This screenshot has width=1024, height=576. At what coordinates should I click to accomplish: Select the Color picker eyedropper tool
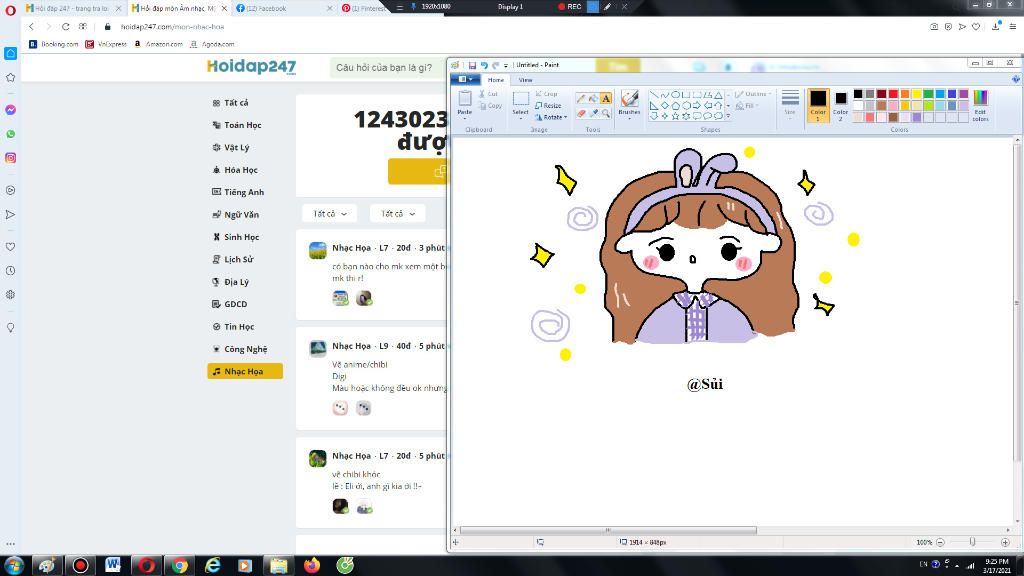(x=593, y=113)
